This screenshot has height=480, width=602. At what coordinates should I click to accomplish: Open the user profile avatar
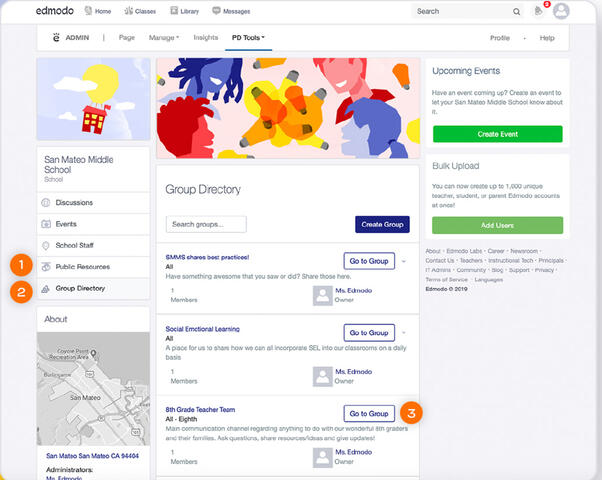561,11
